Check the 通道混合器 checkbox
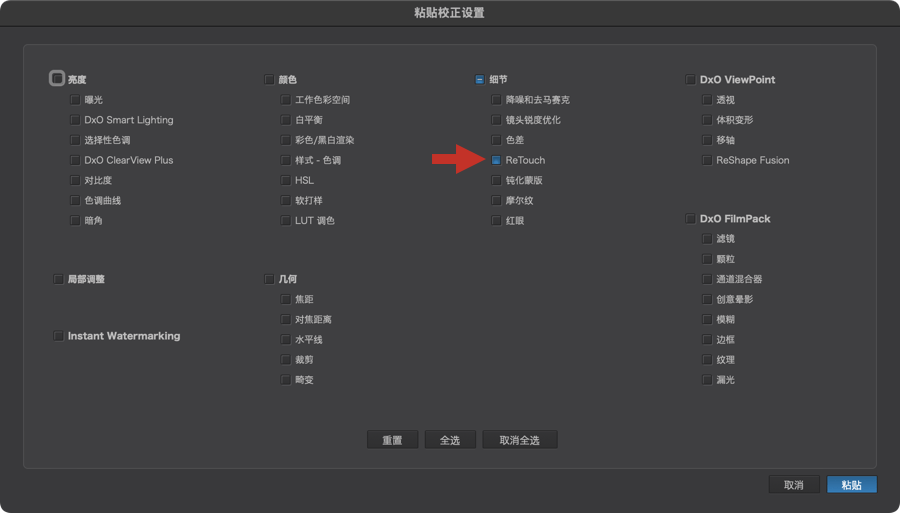The height and width of the screenshot is (513, 900). [707, 279]
